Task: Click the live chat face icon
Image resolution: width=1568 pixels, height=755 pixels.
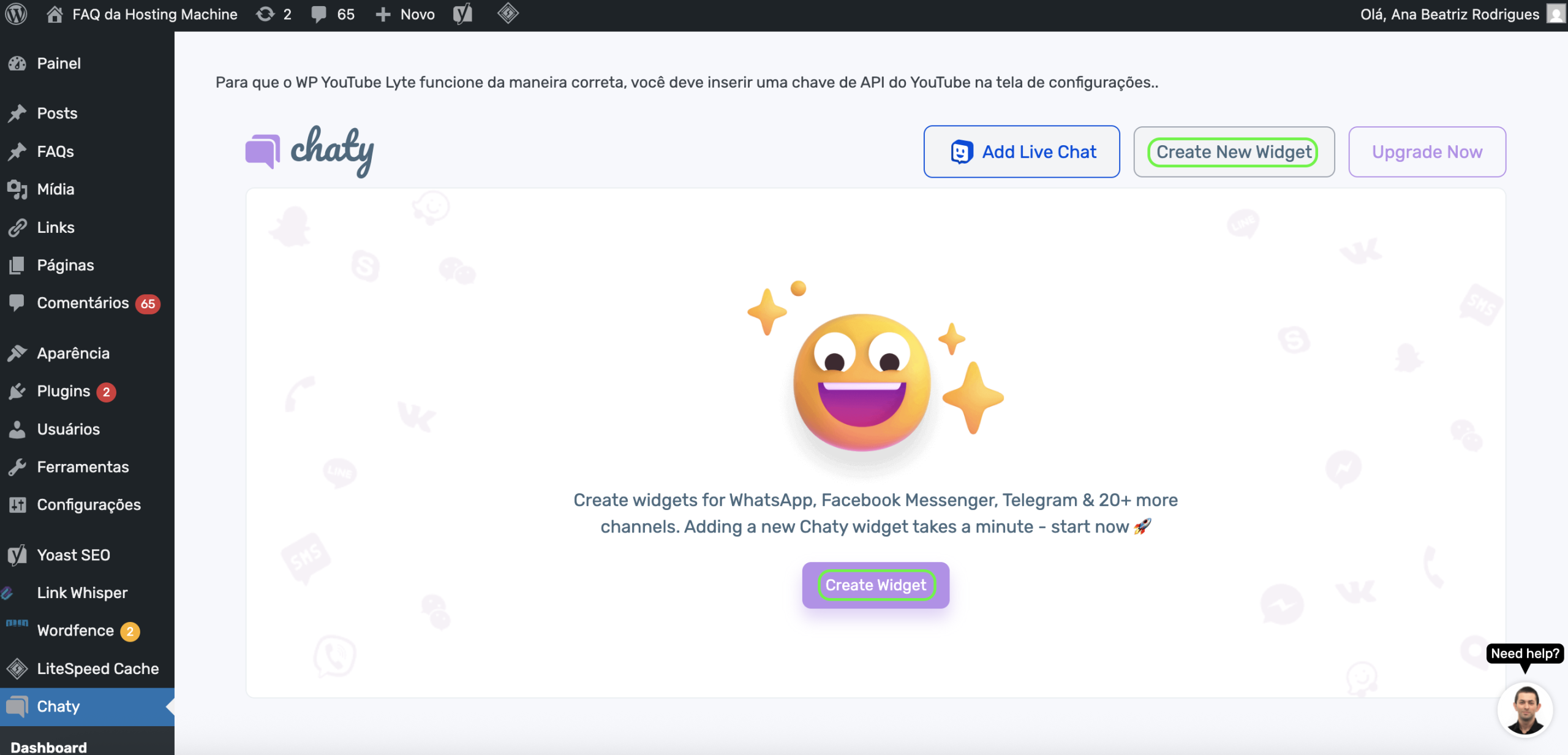Action: (x=962, y=152)
